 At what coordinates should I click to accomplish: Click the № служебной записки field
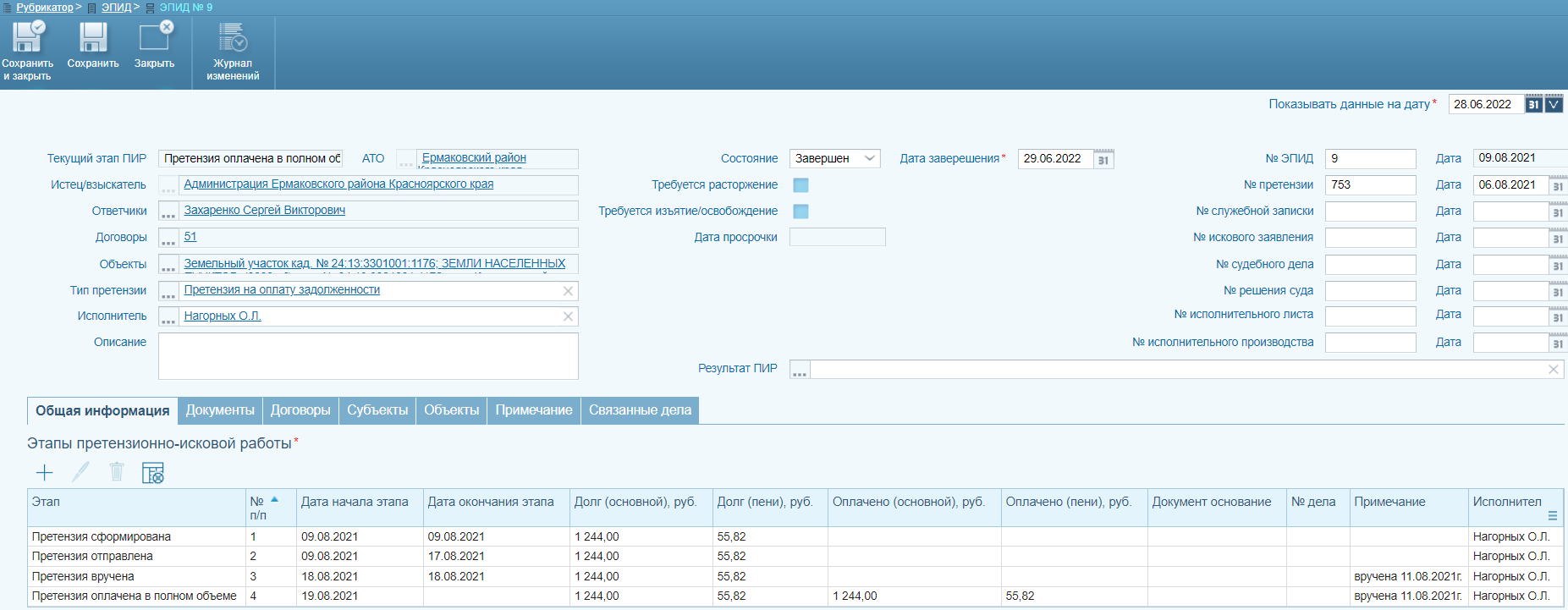tap(1370, 212)
